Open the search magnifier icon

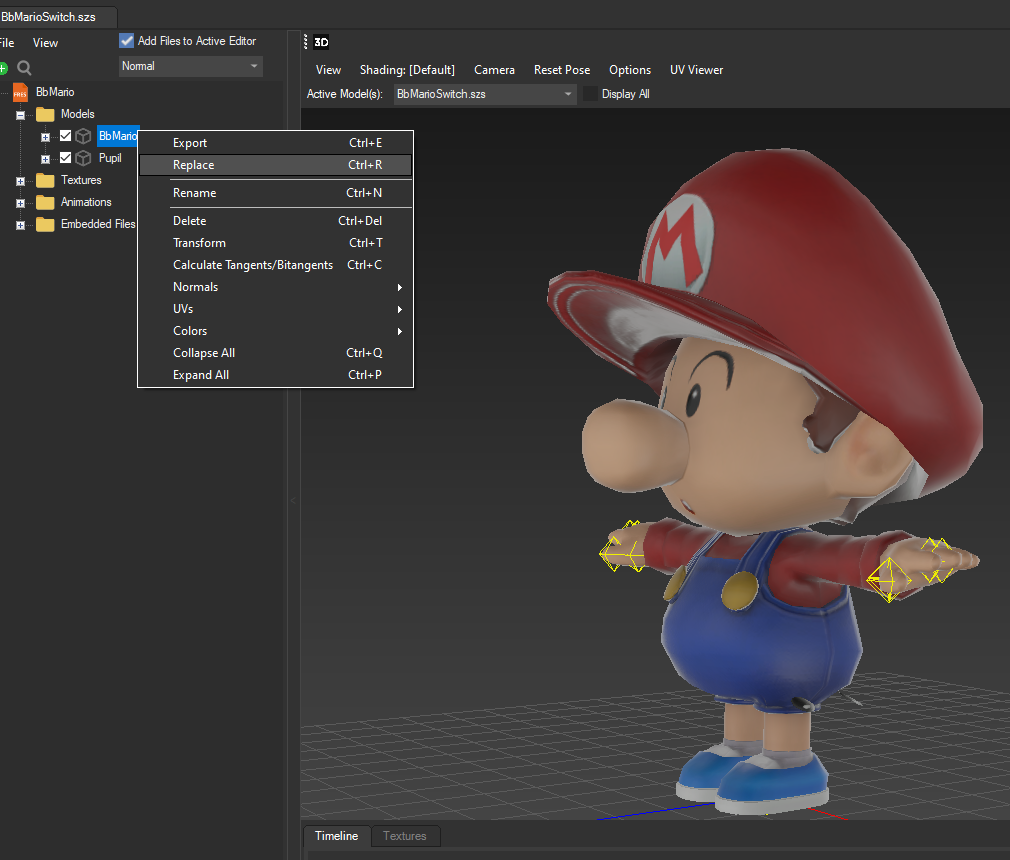24,68
